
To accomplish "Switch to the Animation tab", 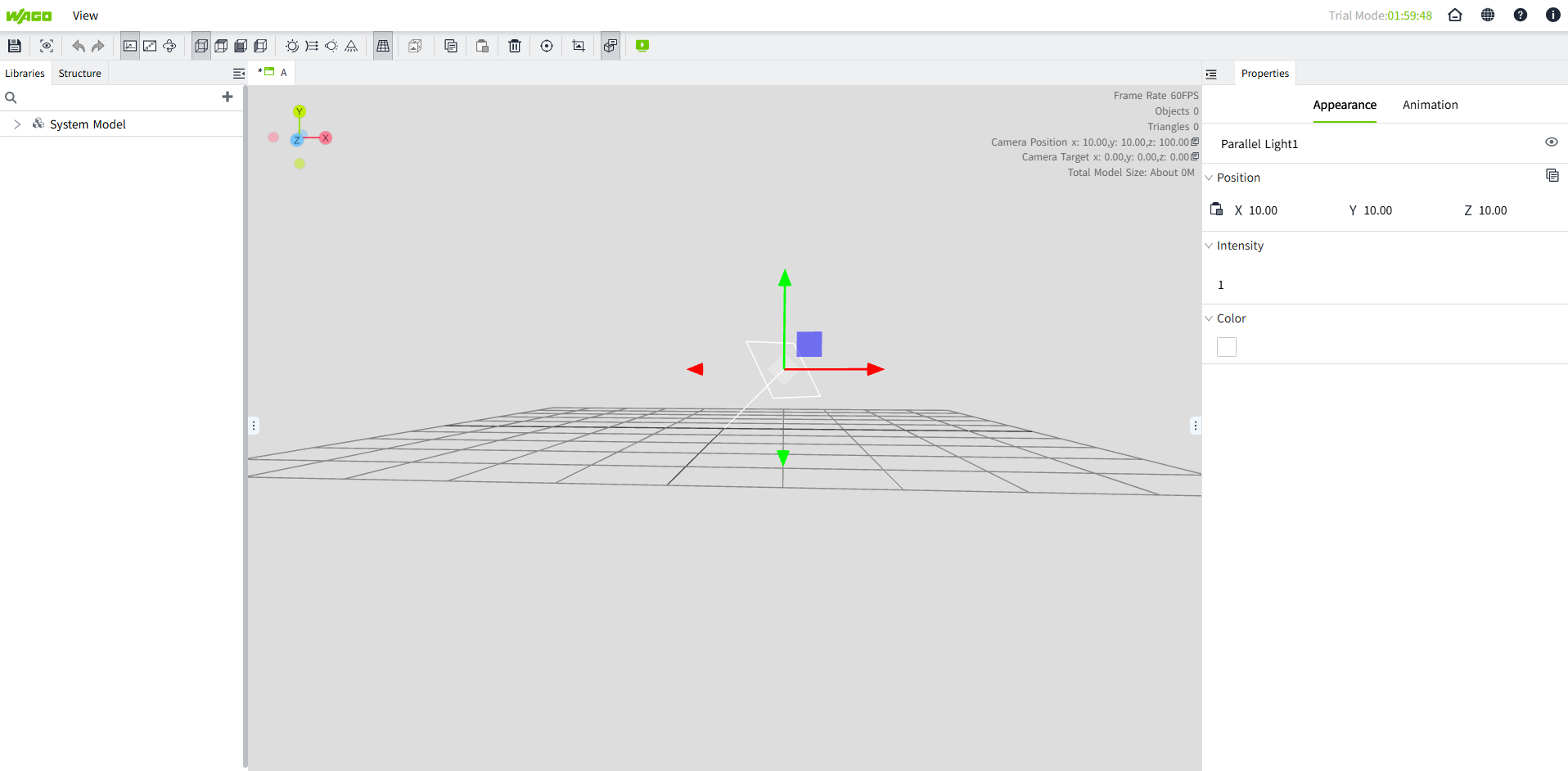I will pyautogui.click(x=1430, y=105).
